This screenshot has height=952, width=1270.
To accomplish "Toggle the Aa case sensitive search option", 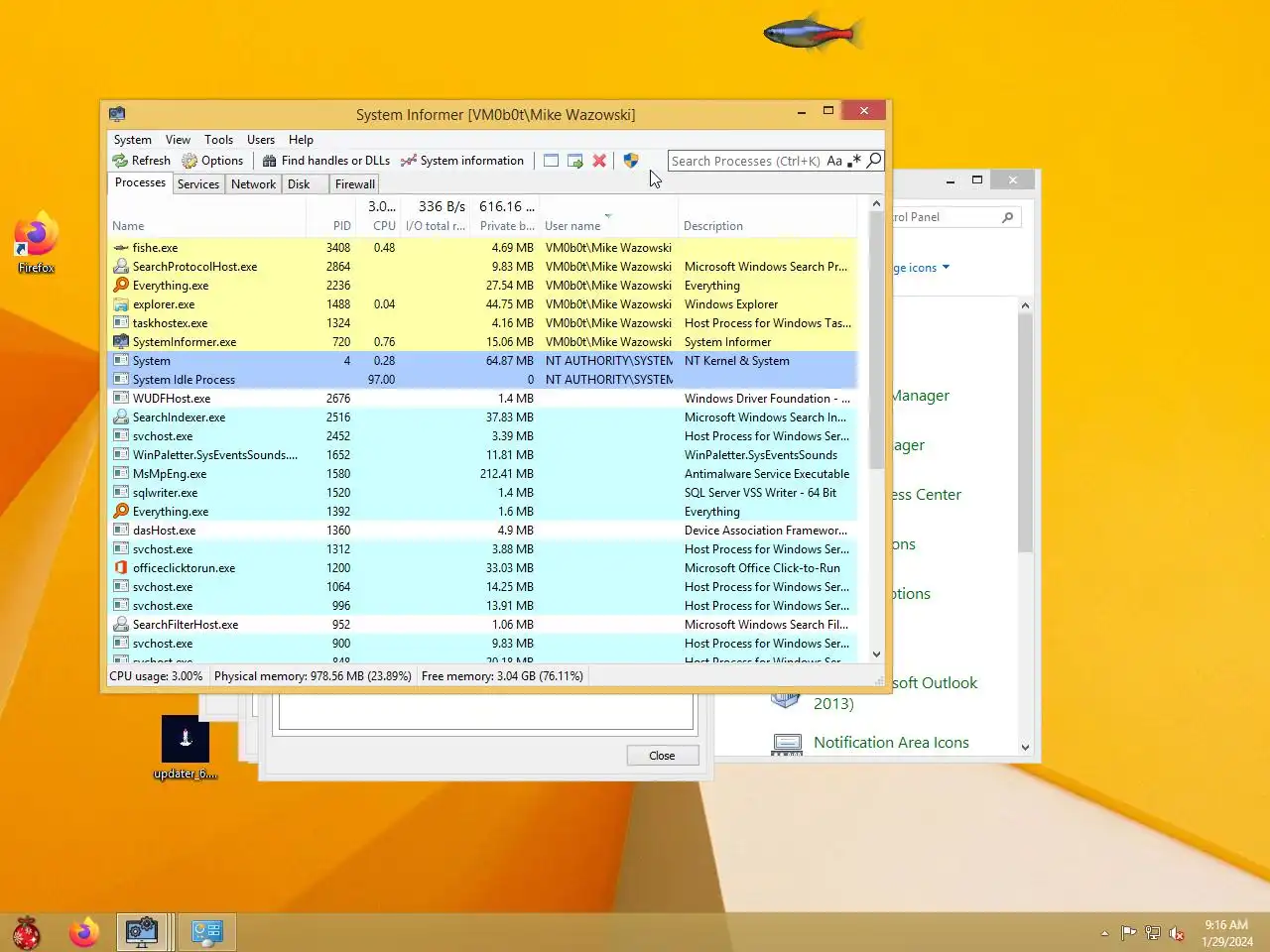I will [x=834, y=161].
